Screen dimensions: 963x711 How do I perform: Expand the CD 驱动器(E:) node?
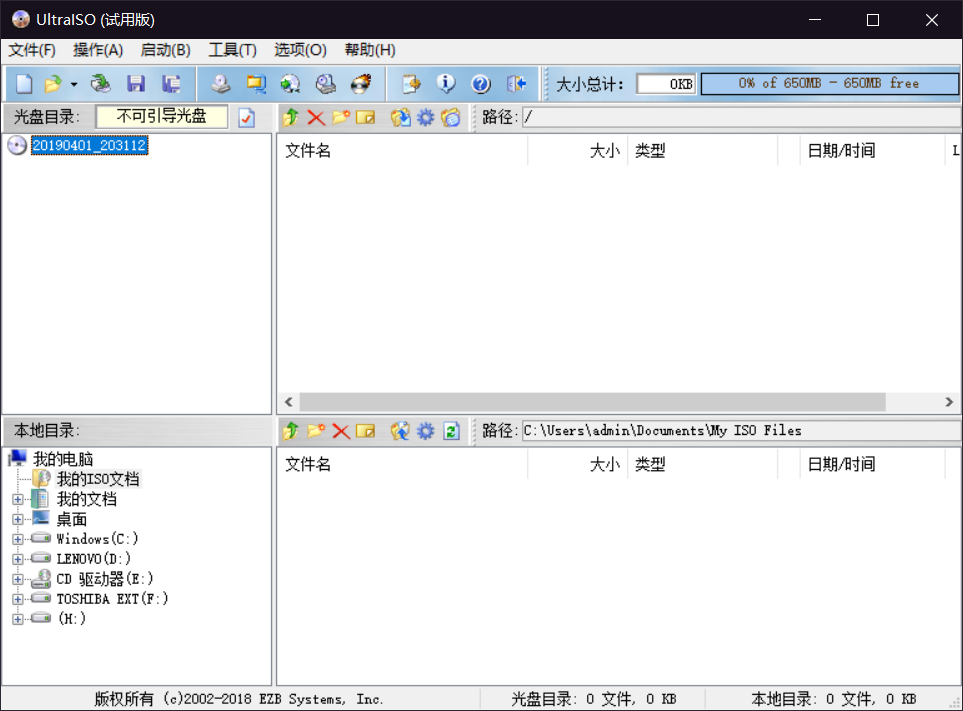18,579
